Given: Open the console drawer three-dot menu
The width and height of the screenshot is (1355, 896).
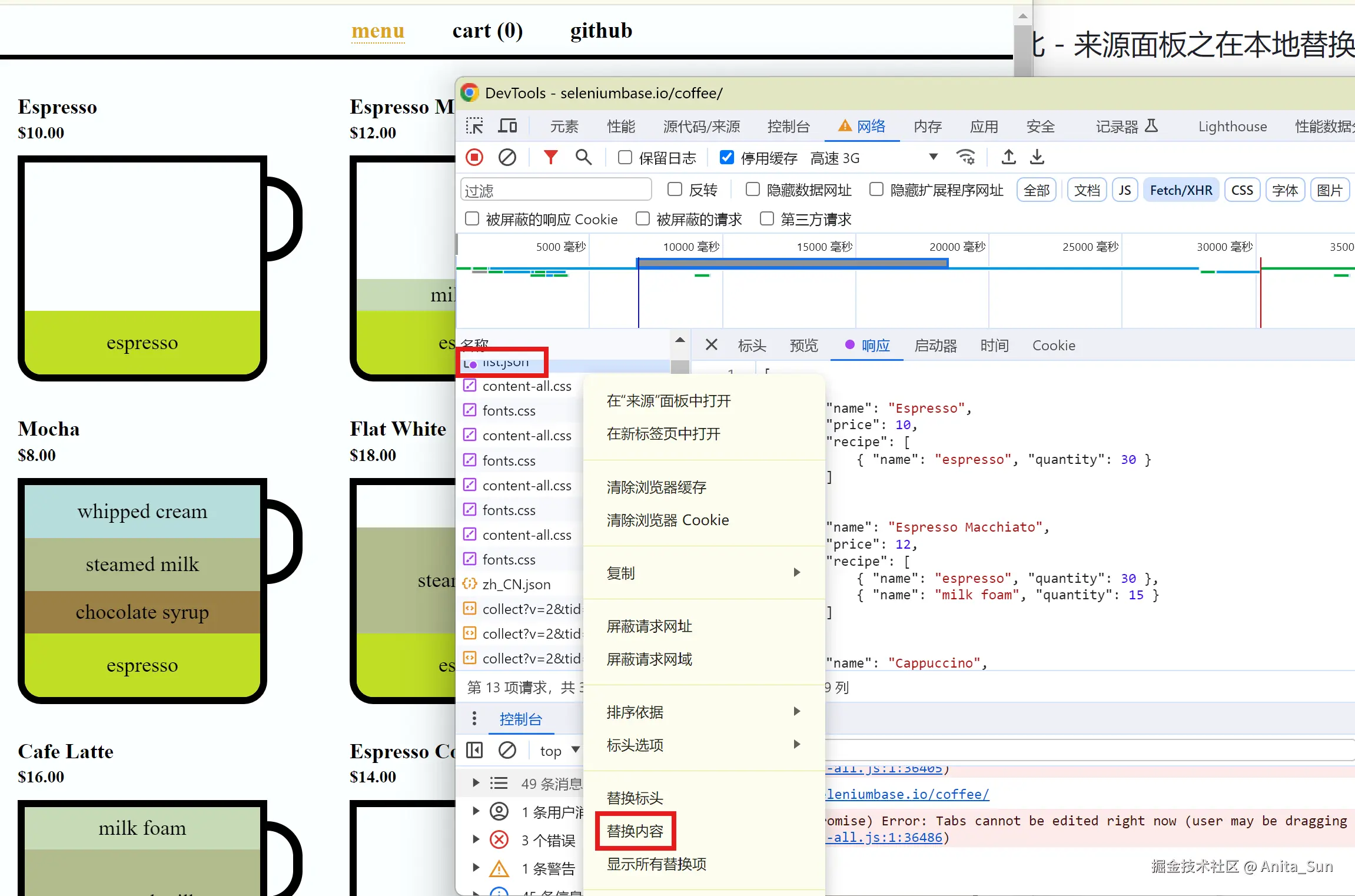Looking at the screenshot, I should (x=474, y=719).
